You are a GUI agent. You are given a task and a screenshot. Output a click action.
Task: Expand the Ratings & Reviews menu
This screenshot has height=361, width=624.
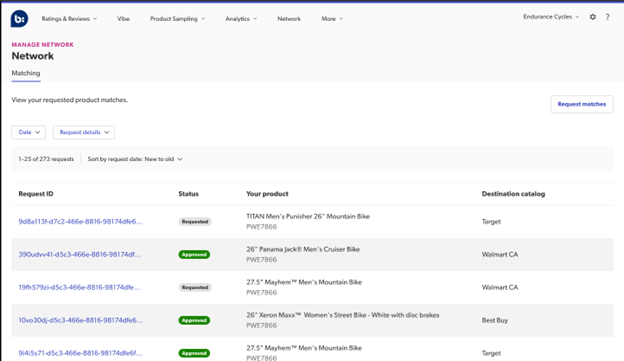click(x=69, y=19)
